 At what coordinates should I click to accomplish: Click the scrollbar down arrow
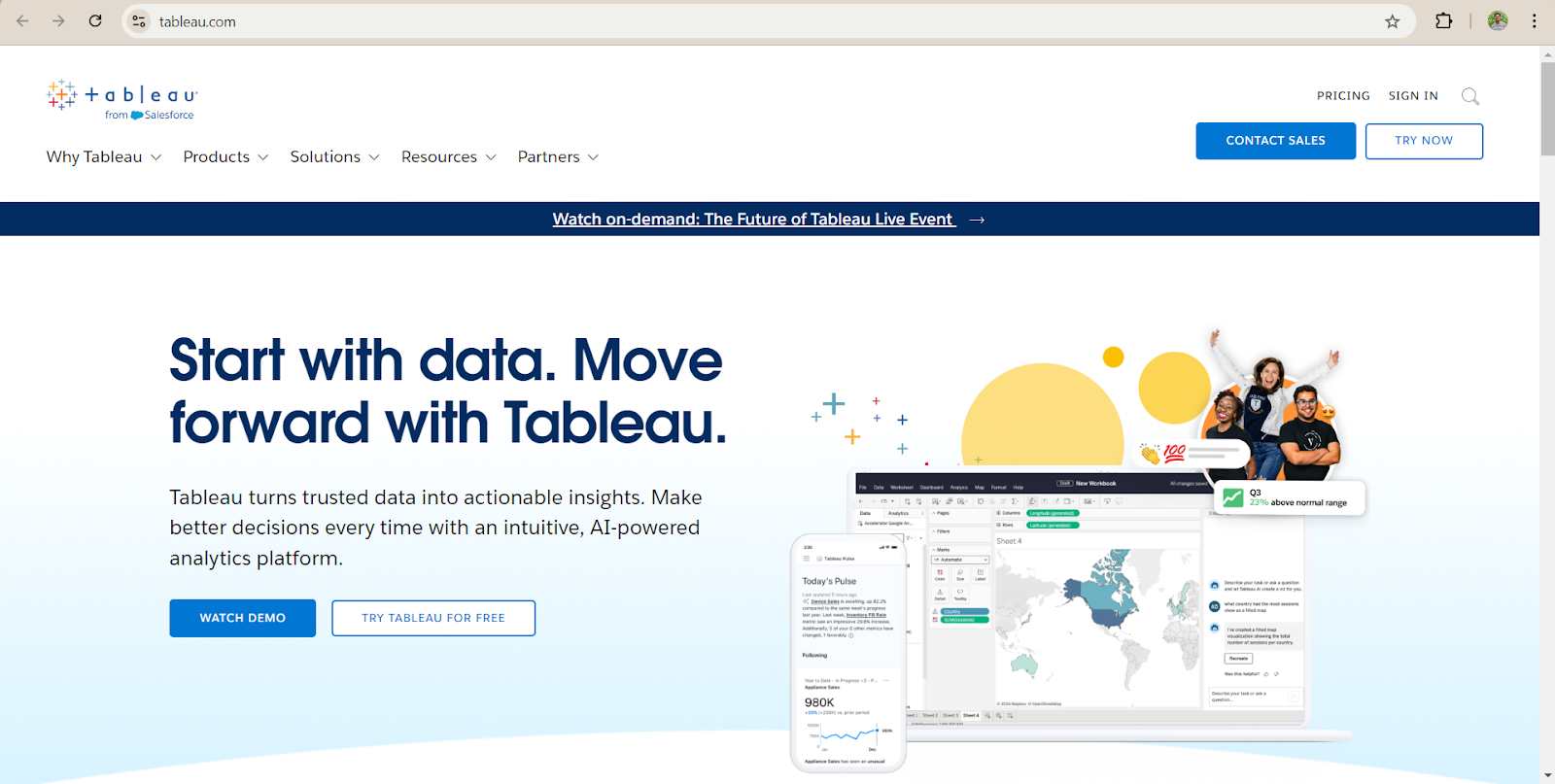[1547, 775]
